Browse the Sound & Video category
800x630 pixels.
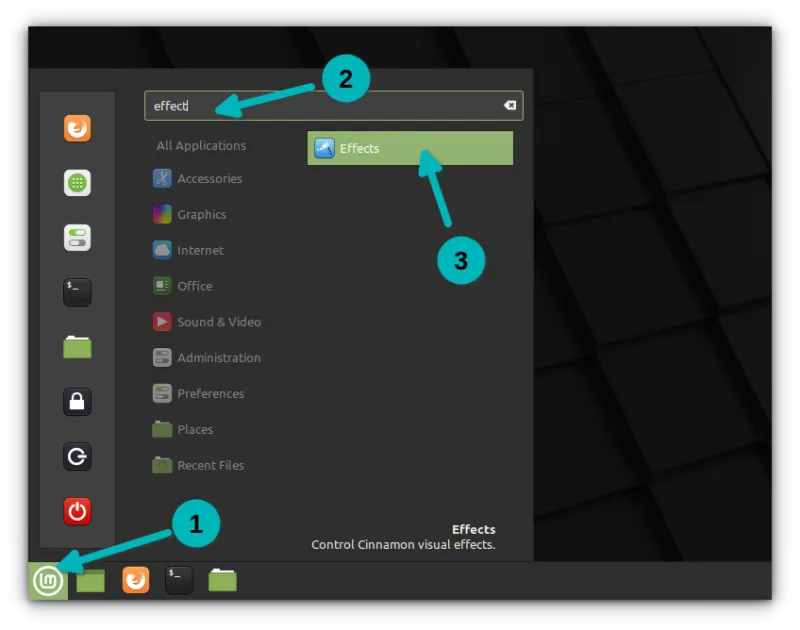(x=219, y=322)
